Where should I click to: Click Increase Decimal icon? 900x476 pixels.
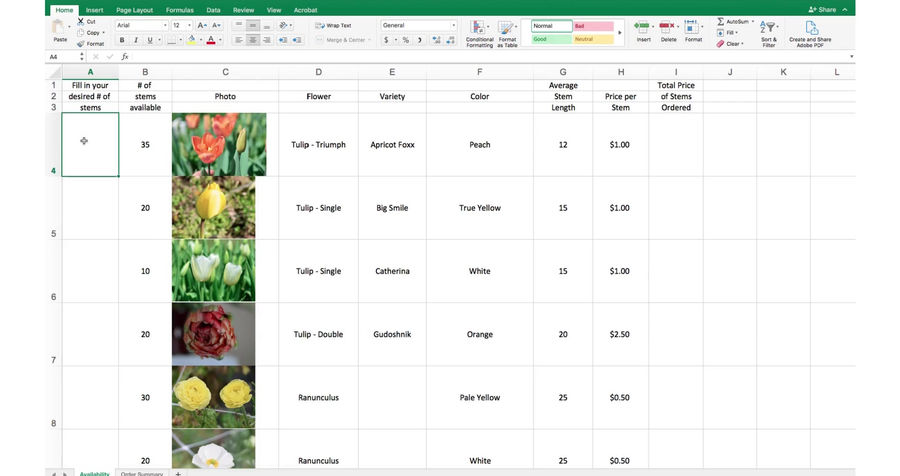(436, 40)
